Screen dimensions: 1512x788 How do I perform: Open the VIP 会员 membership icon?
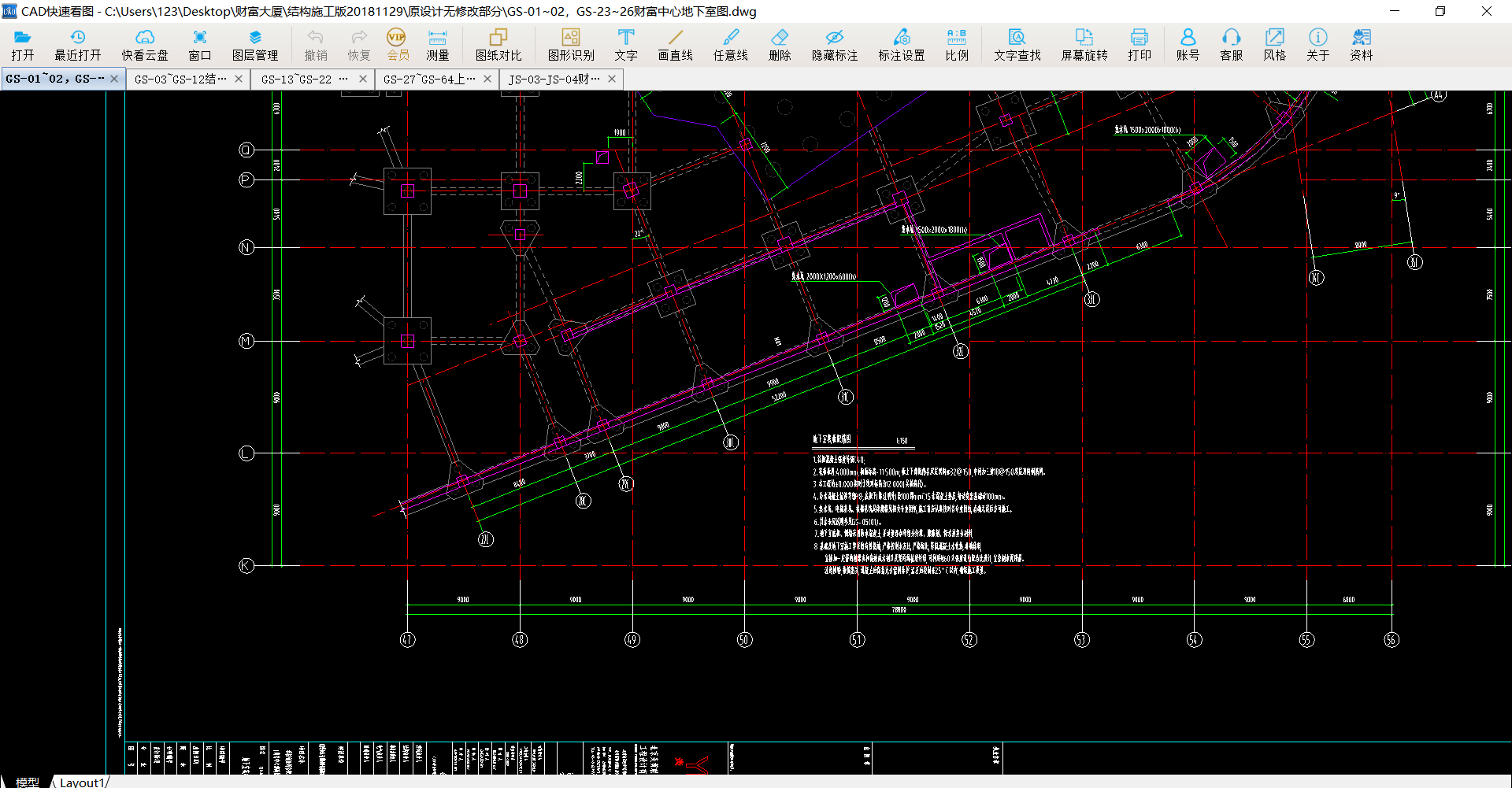(397, 45)
